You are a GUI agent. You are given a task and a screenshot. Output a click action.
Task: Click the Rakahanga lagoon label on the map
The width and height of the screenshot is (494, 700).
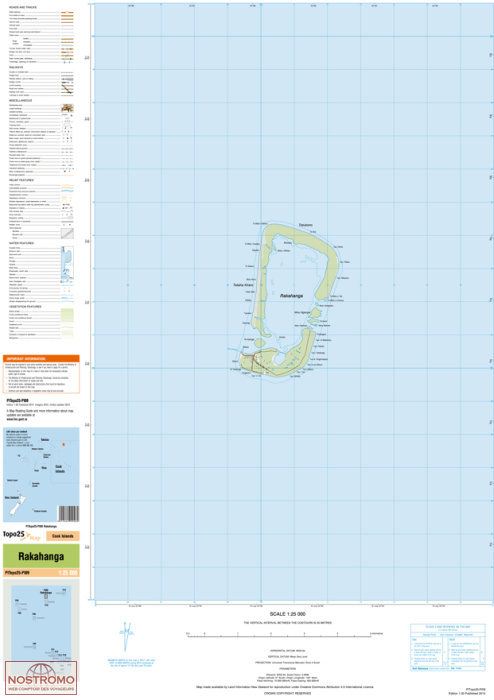(x=291, y=296)
